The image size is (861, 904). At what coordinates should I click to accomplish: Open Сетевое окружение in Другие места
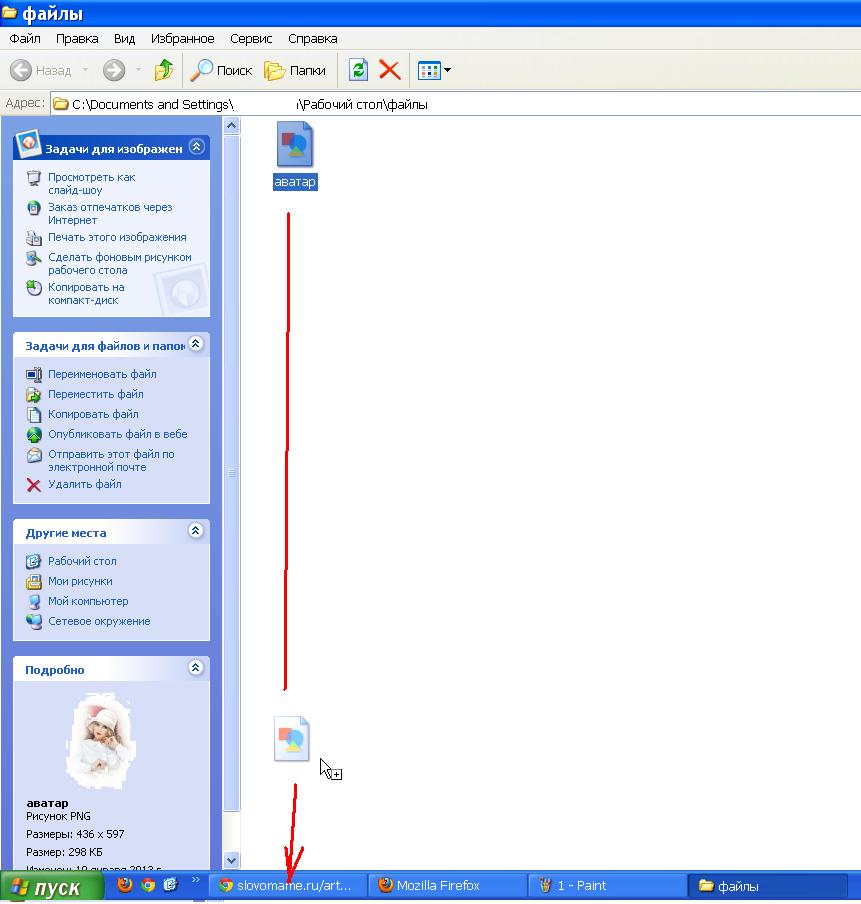tap(99, 622)
